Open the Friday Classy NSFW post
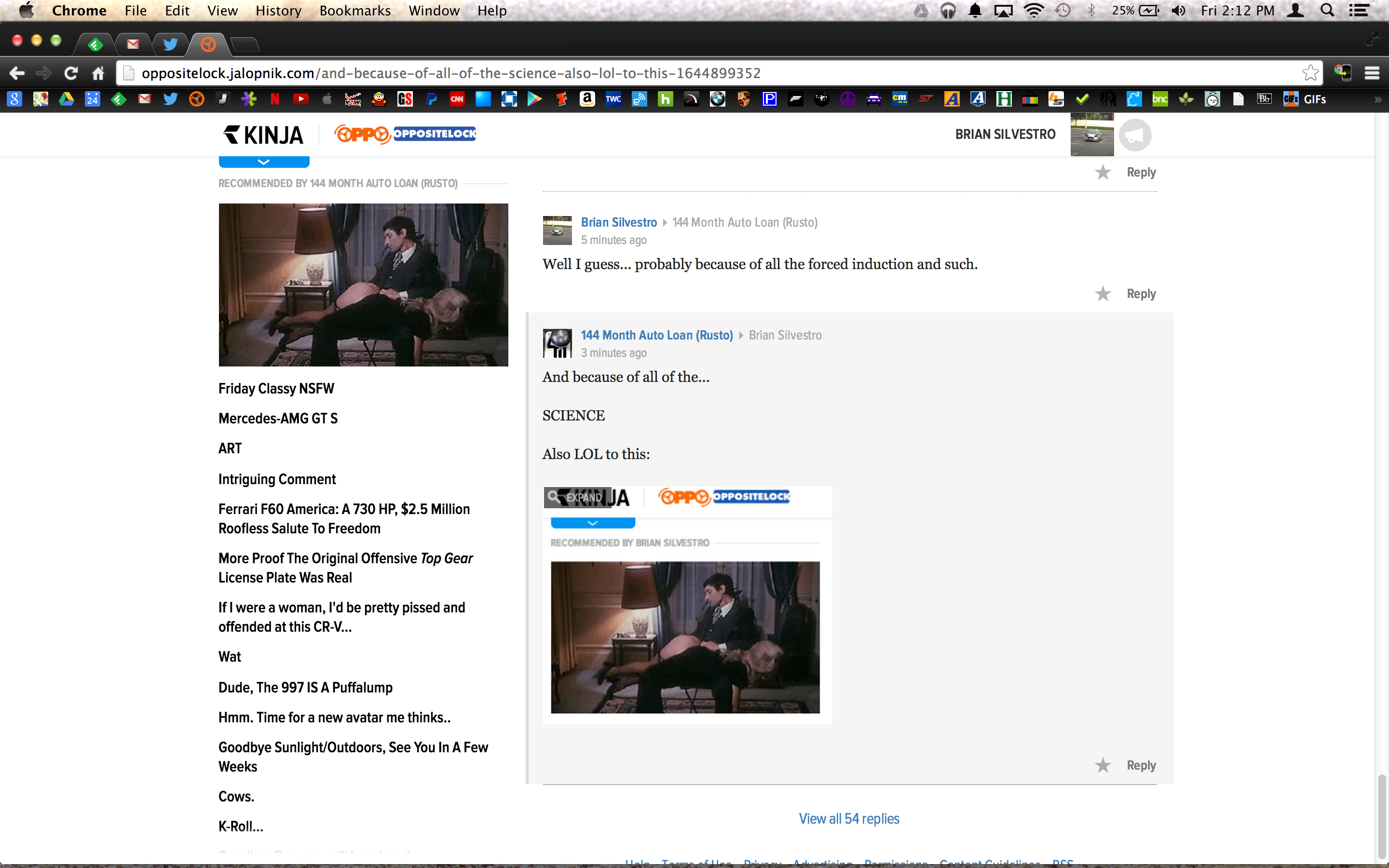1389x868 pixels. (276, 389)
